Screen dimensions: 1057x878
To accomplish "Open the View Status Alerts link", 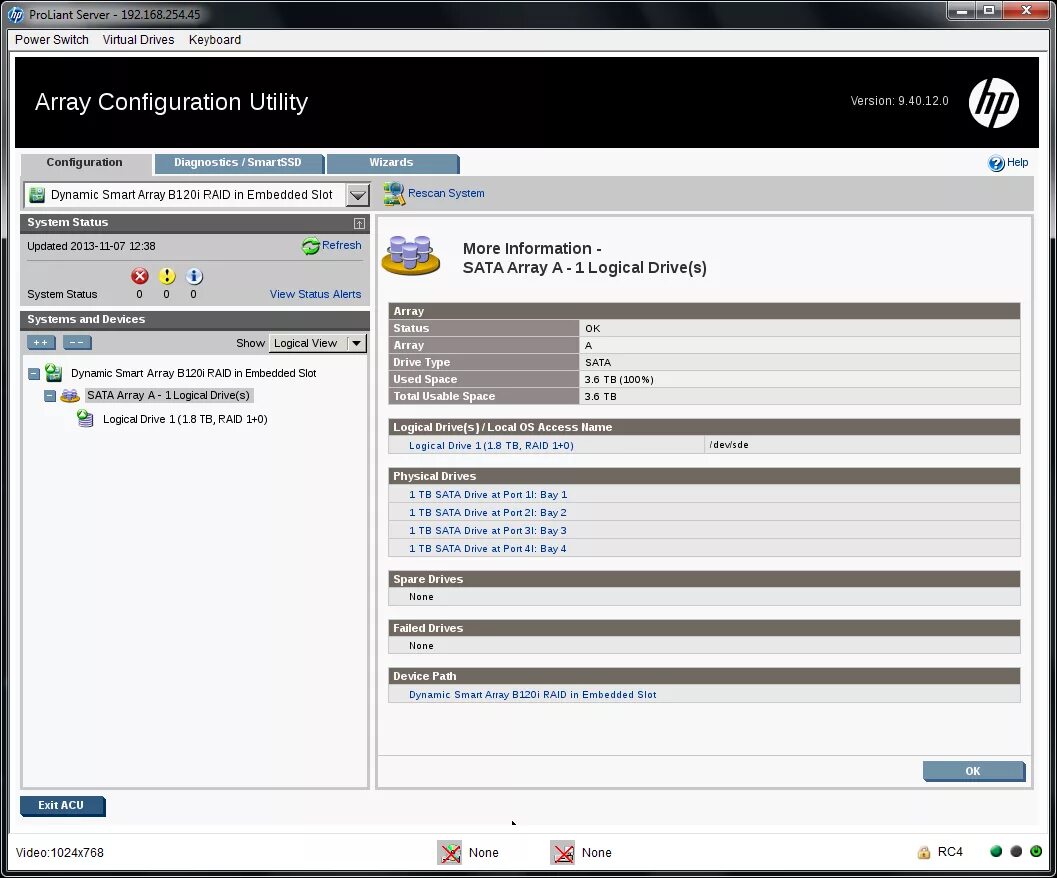I will [x=315, y=294].
